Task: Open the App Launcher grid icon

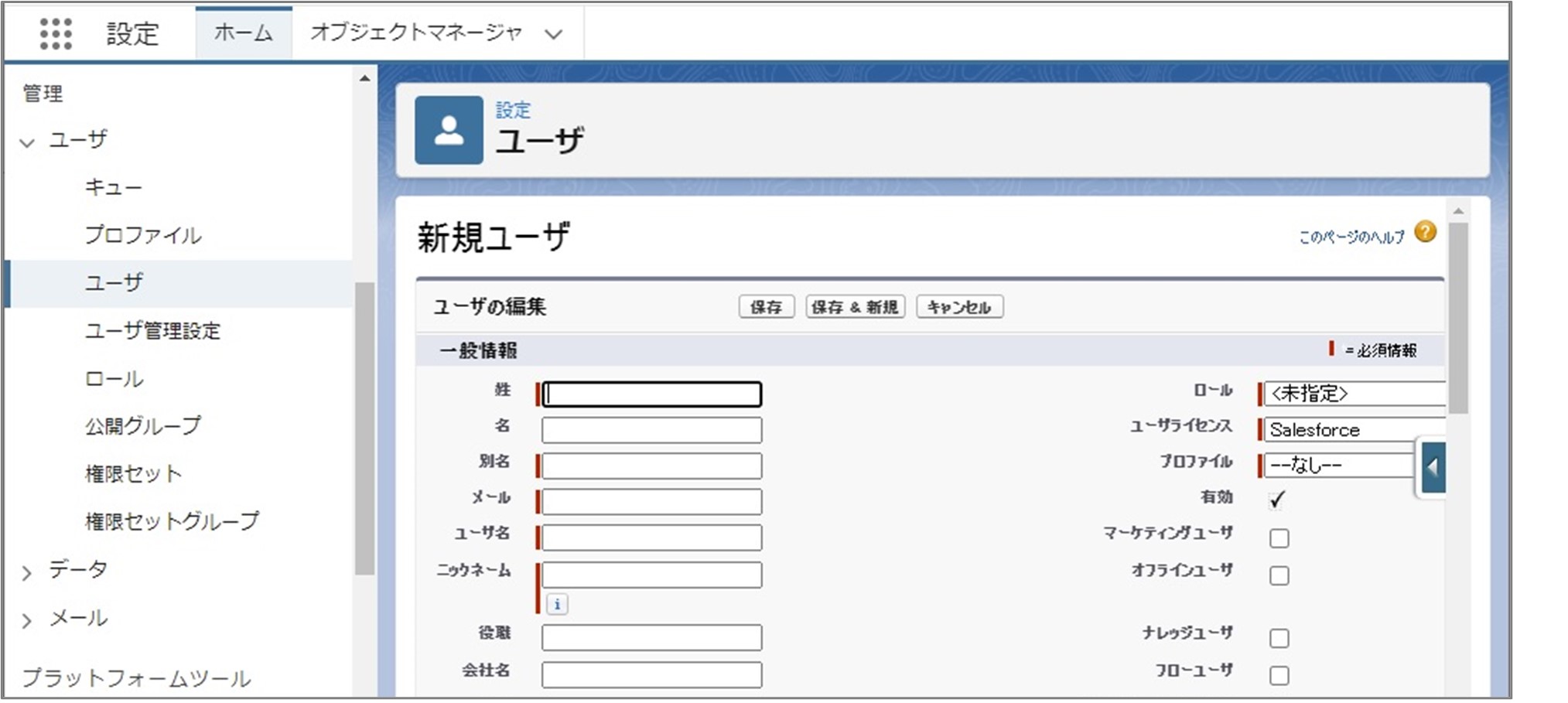Action: tap(56, 33)
